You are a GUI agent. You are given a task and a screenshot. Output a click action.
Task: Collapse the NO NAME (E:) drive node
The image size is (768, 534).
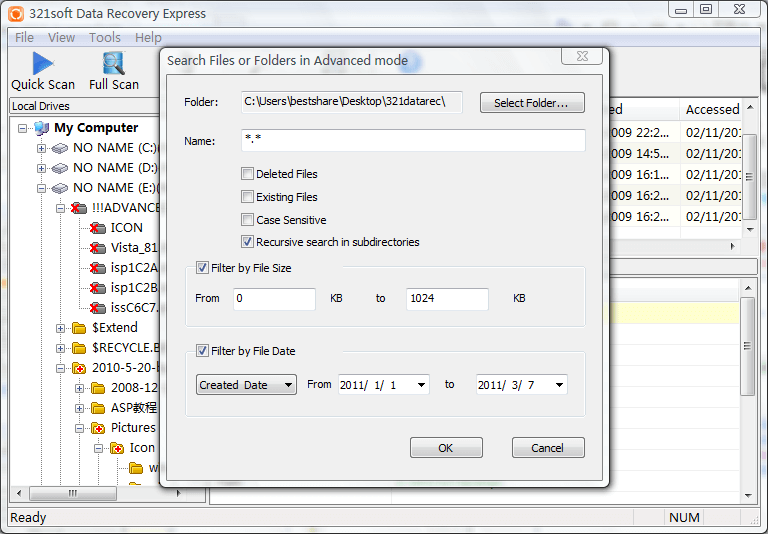point(41,188)
